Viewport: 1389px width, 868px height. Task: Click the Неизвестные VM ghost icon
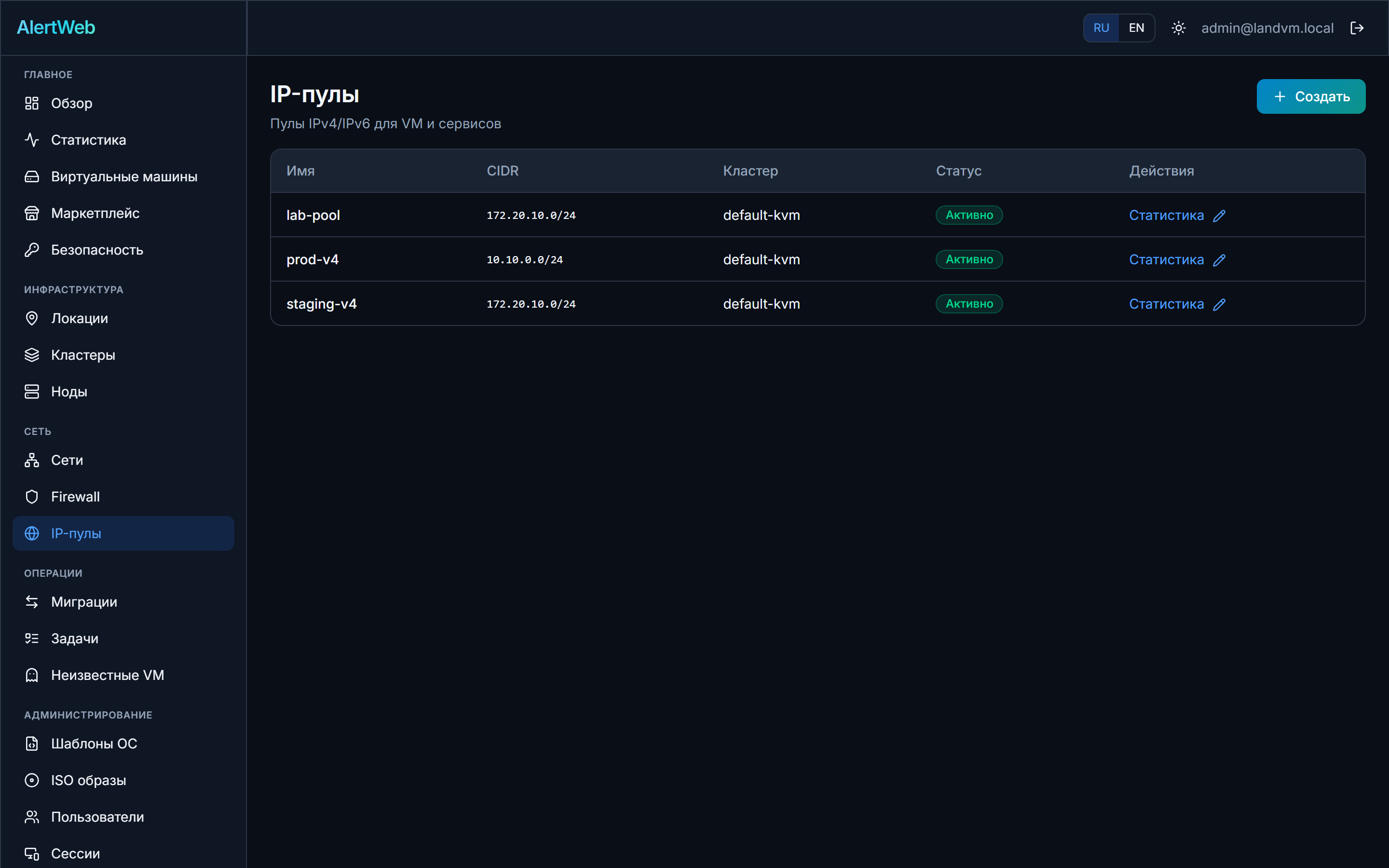click(31, 676)
